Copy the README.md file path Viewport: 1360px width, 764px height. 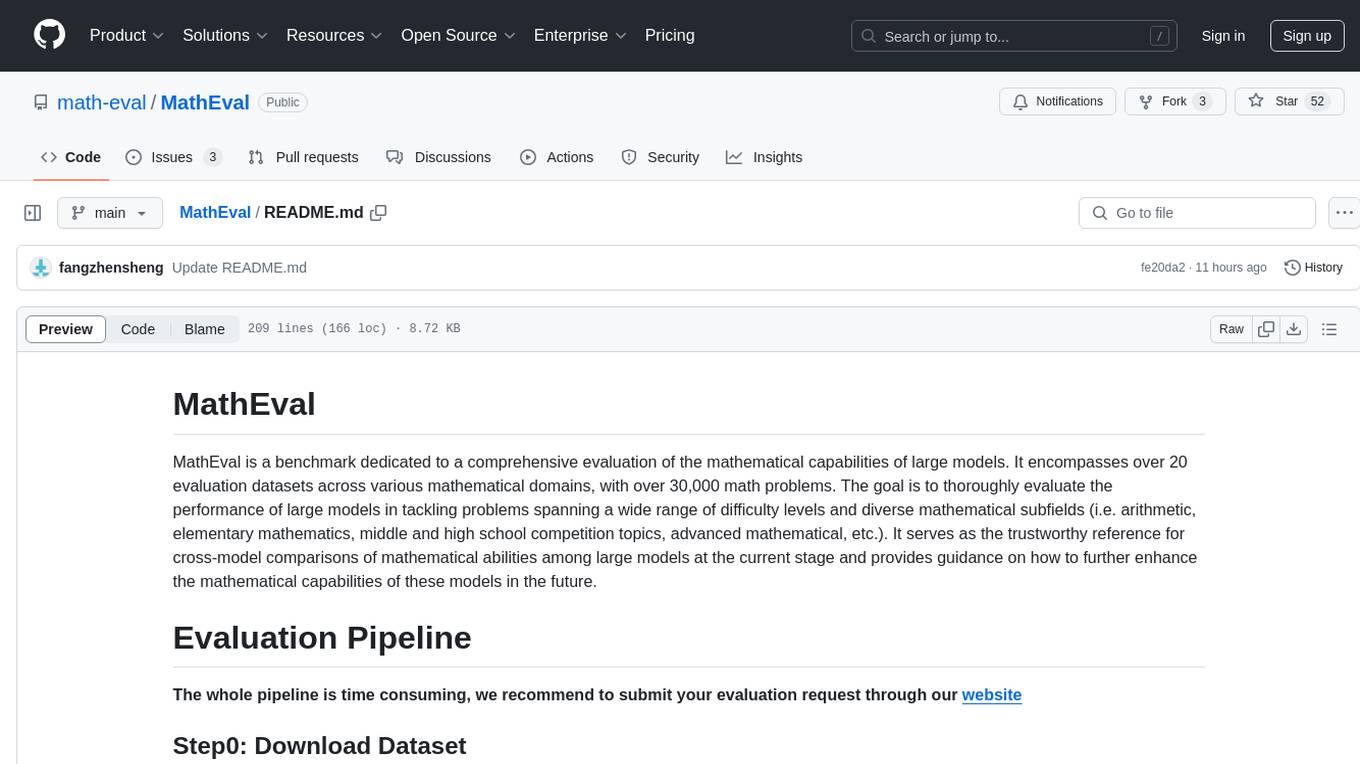click(379, 212)
